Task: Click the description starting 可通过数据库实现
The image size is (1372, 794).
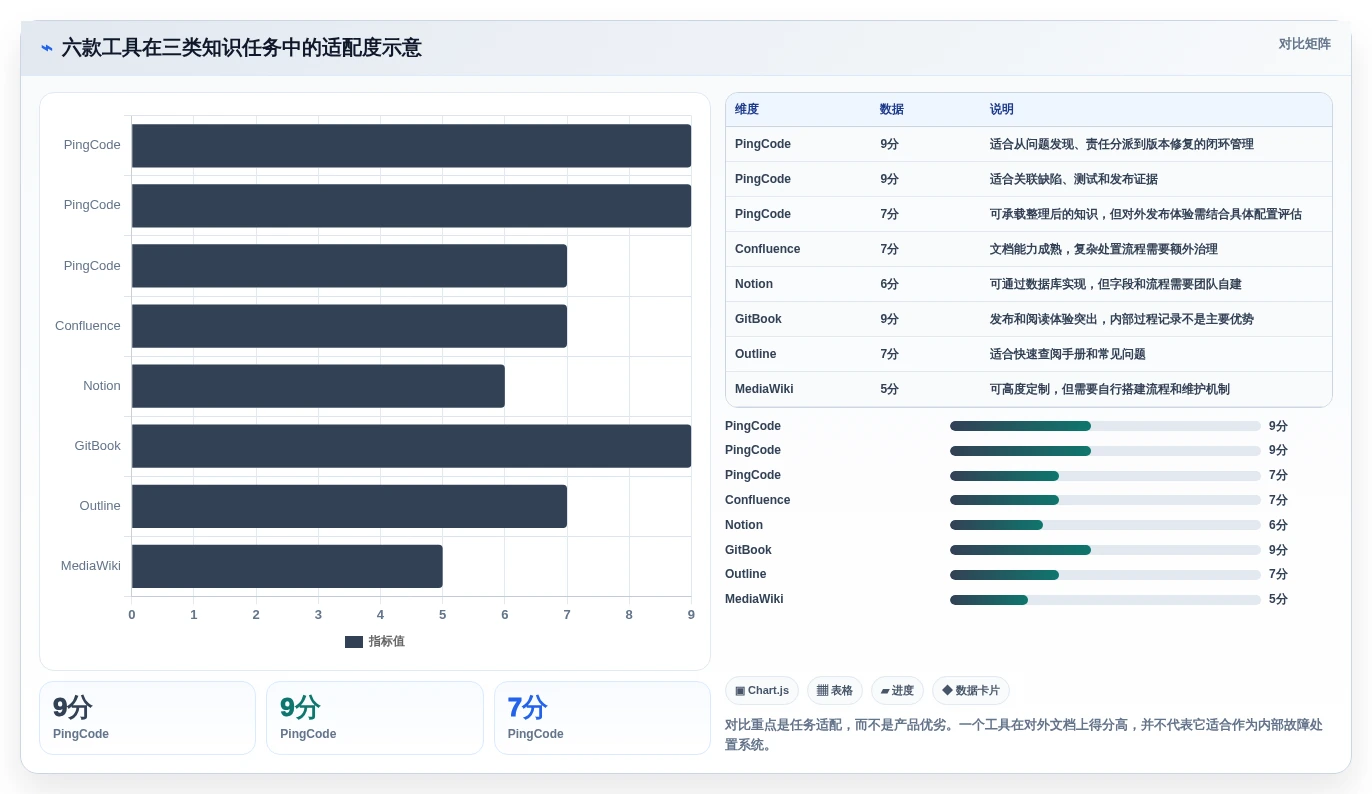Action: pos(1116,284)
